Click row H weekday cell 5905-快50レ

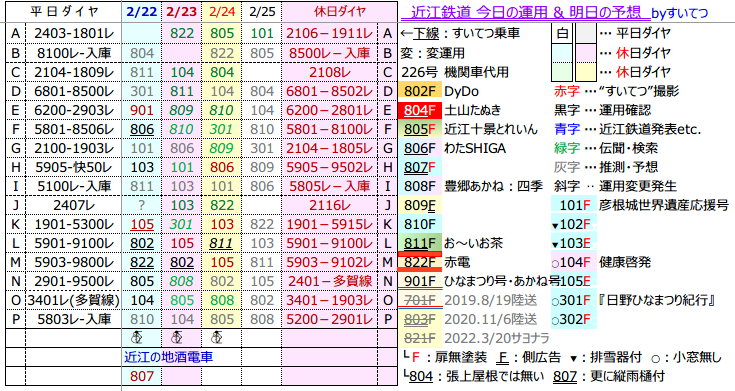(74, 167)
